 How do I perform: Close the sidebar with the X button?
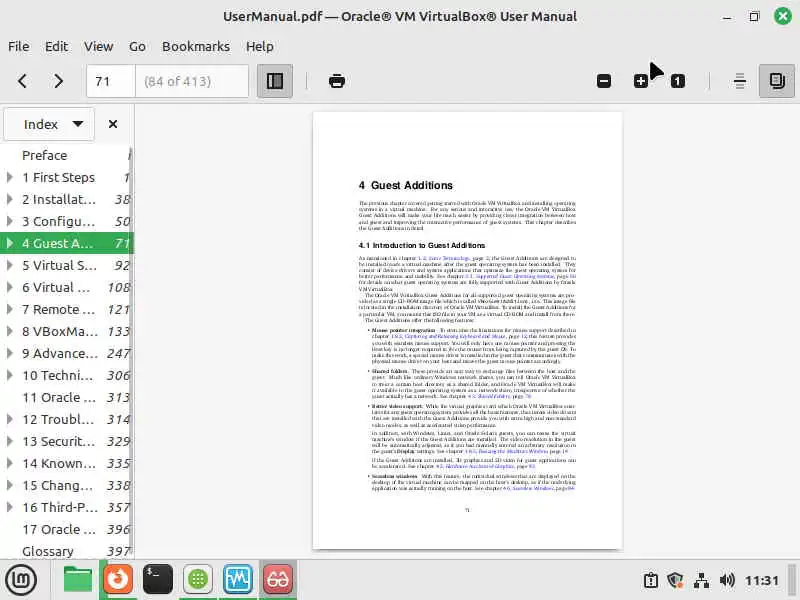[113, 124]
